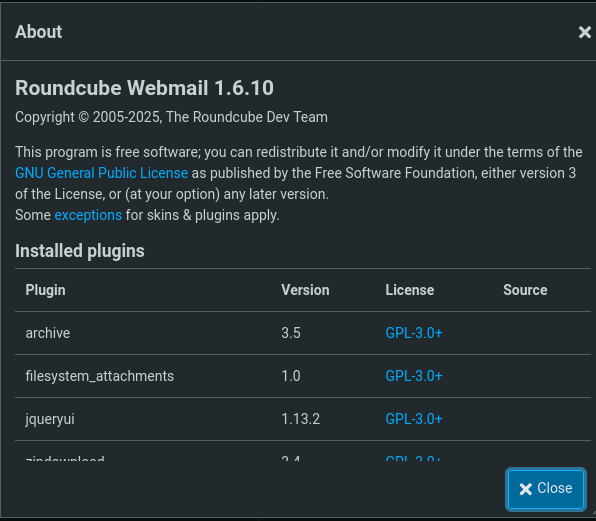Image resolution: width=596 pixels, height=521 pixels.
Task: Open the archive plugin GPL-3.0+ license
Action: [414, 333]
